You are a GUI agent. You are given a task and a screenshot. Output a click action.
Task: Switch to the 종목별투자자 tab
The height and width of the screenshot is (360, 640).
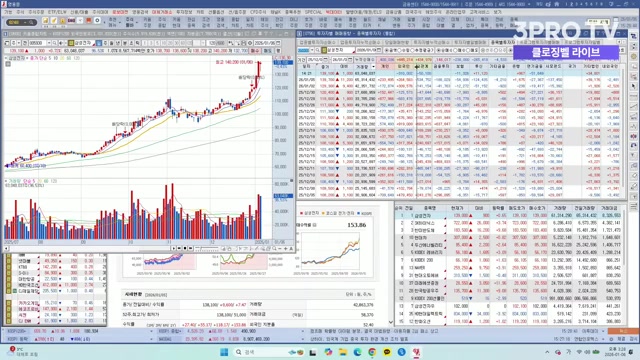click(x=503, y=42)
